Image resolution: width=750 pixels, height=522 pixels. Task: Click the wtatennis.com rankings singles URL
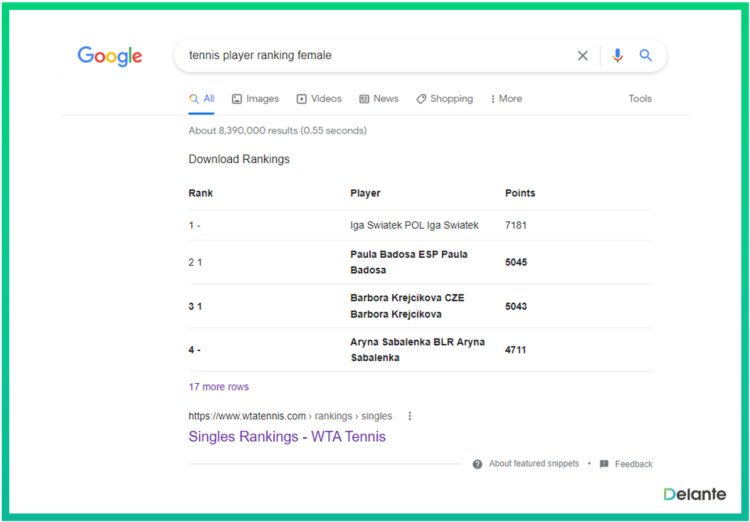click(290, 416)
